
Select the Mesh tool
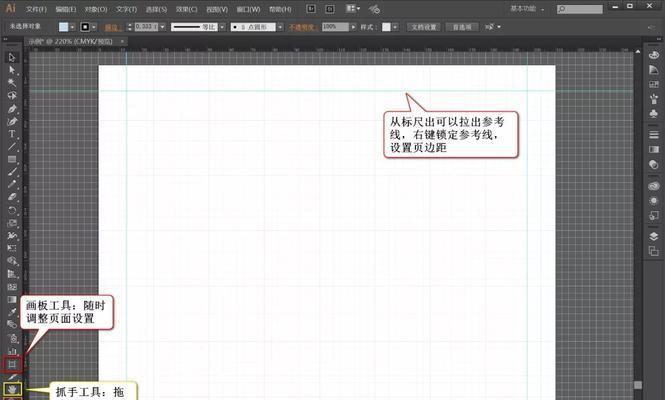pos(12,287)
